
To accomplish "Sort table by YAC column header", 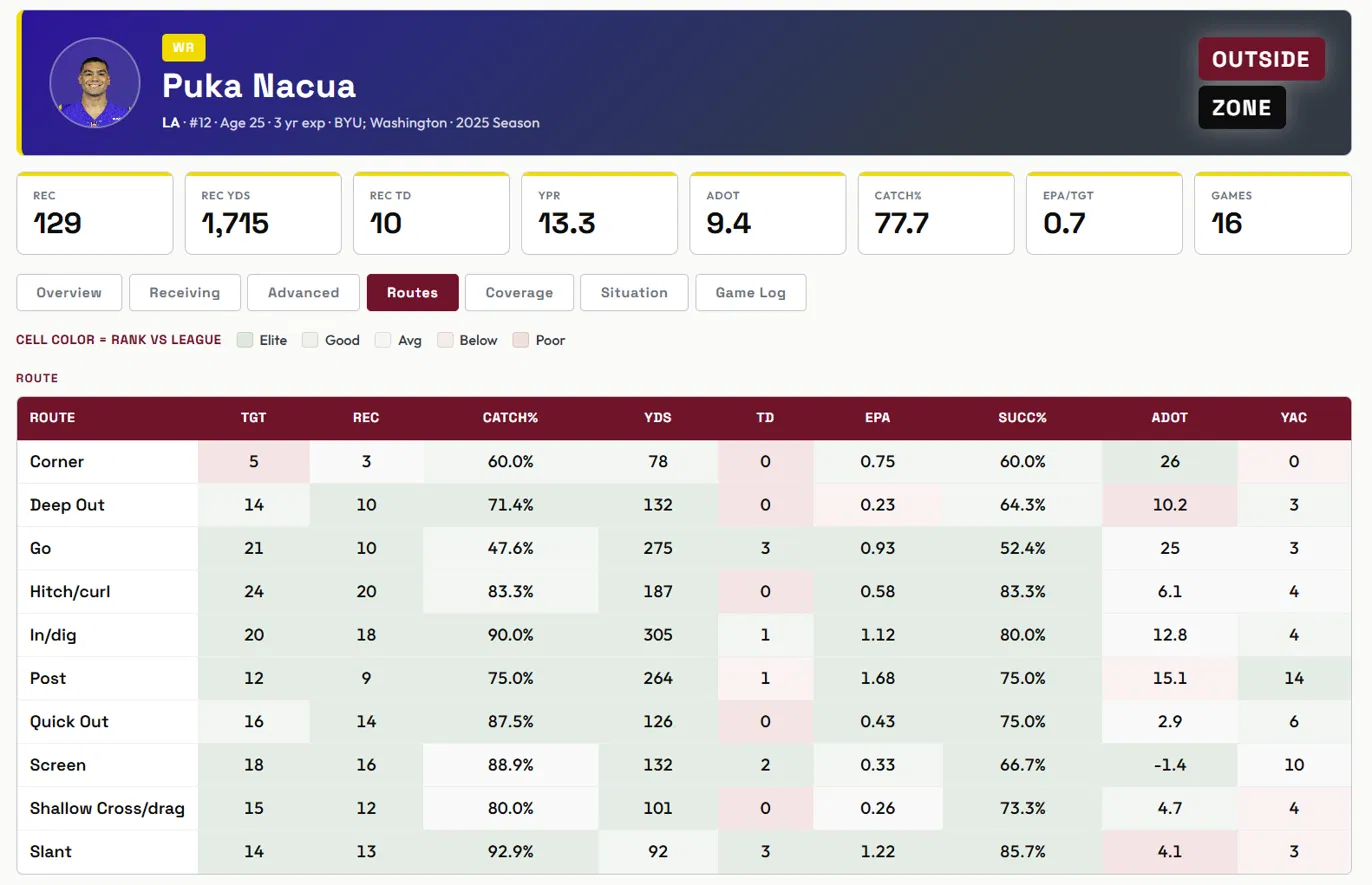I will click(x=1294, y=418).
